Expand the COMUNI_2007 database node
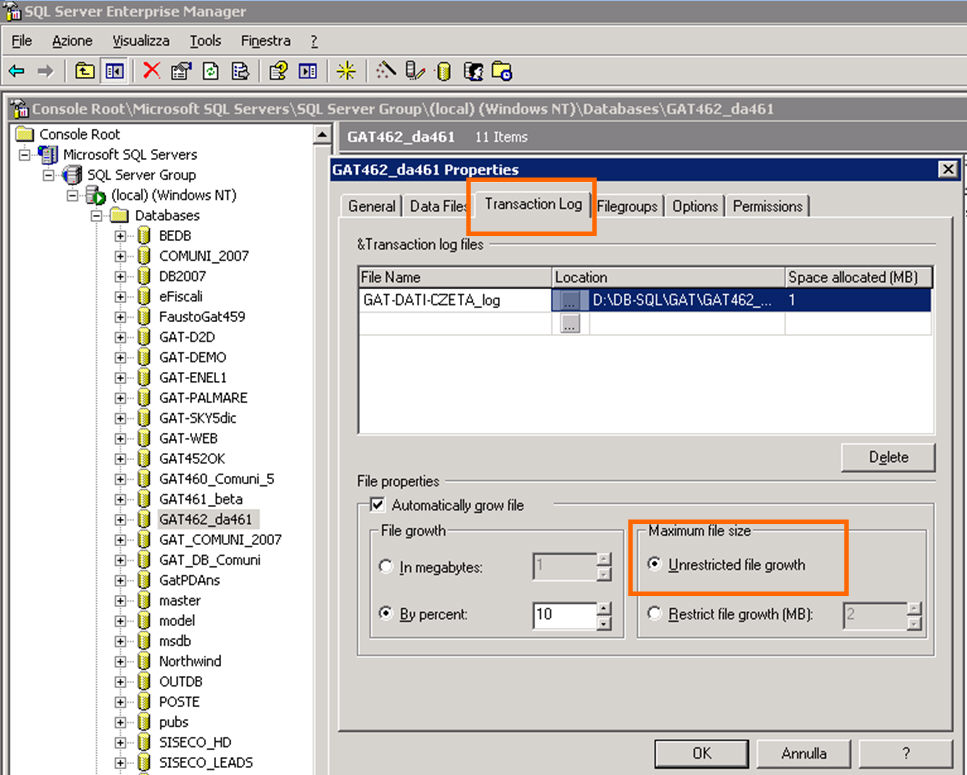This screenshot has width=967, height=775. click(120, 256)
